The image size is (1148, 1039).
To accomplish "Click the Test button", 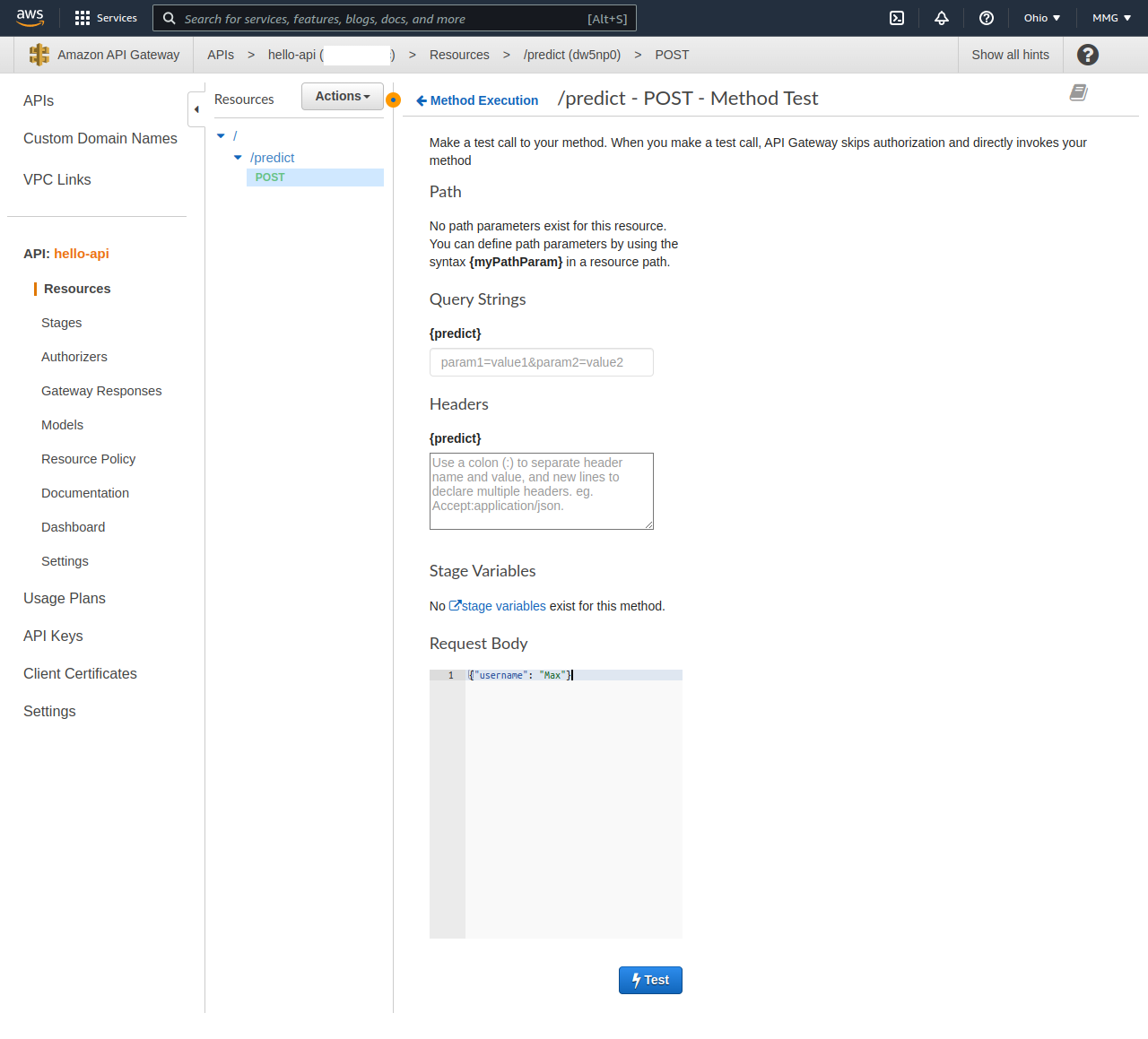I will (x=650, y=980).
